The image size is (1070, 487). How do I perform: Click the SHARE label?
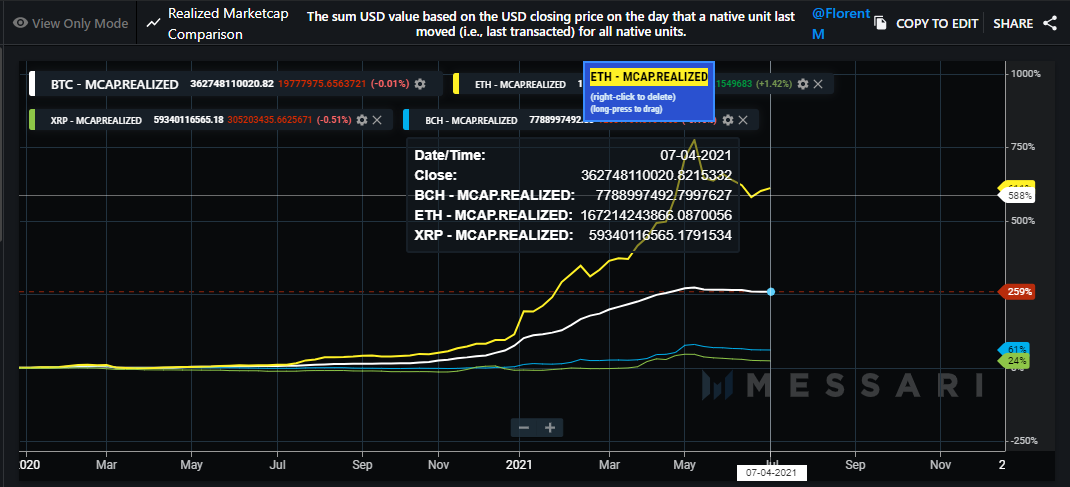[1013, 24]
